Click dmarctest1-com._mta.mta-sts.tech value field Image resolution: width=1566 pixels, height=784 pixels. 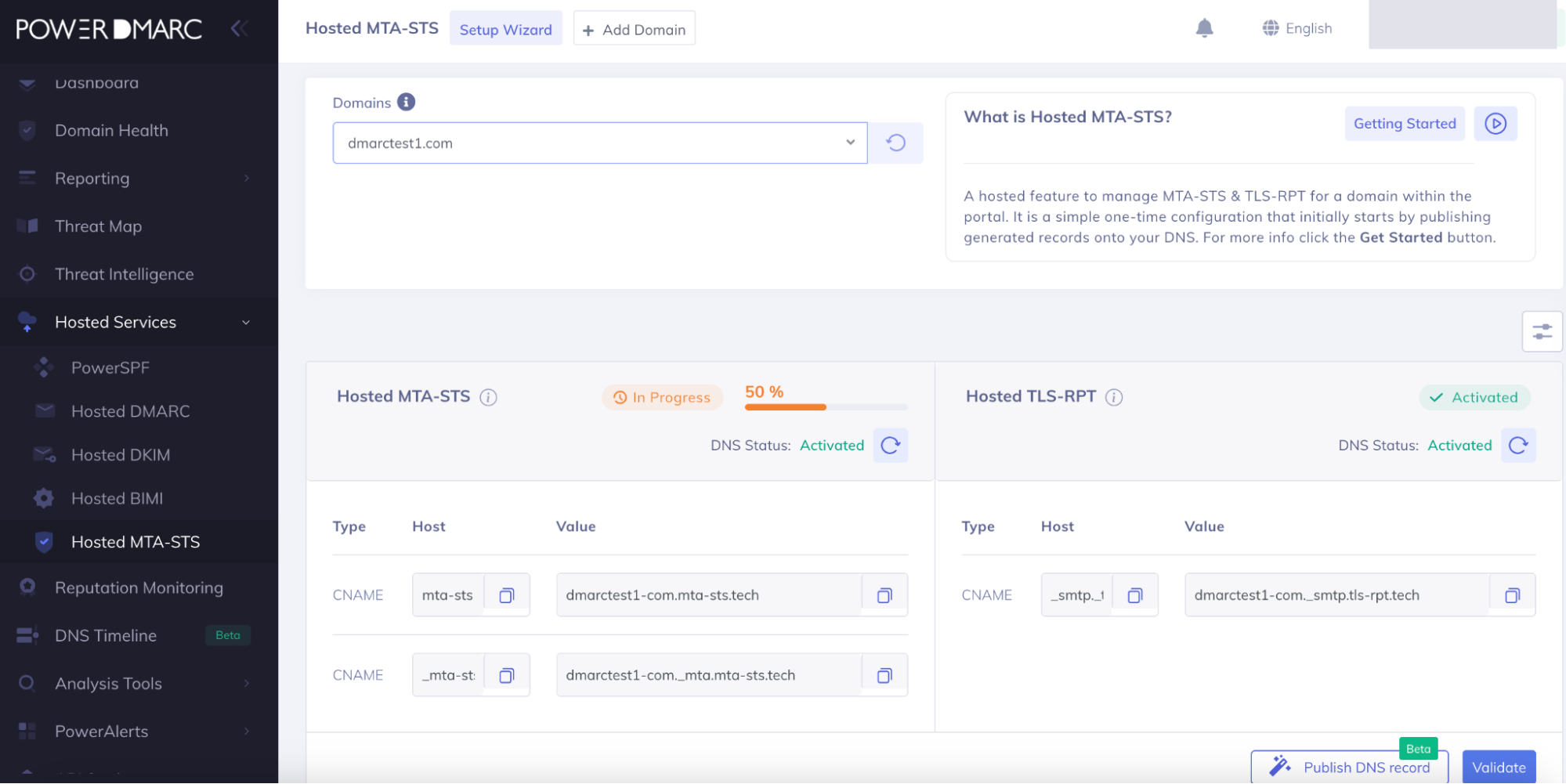[710, 675]
